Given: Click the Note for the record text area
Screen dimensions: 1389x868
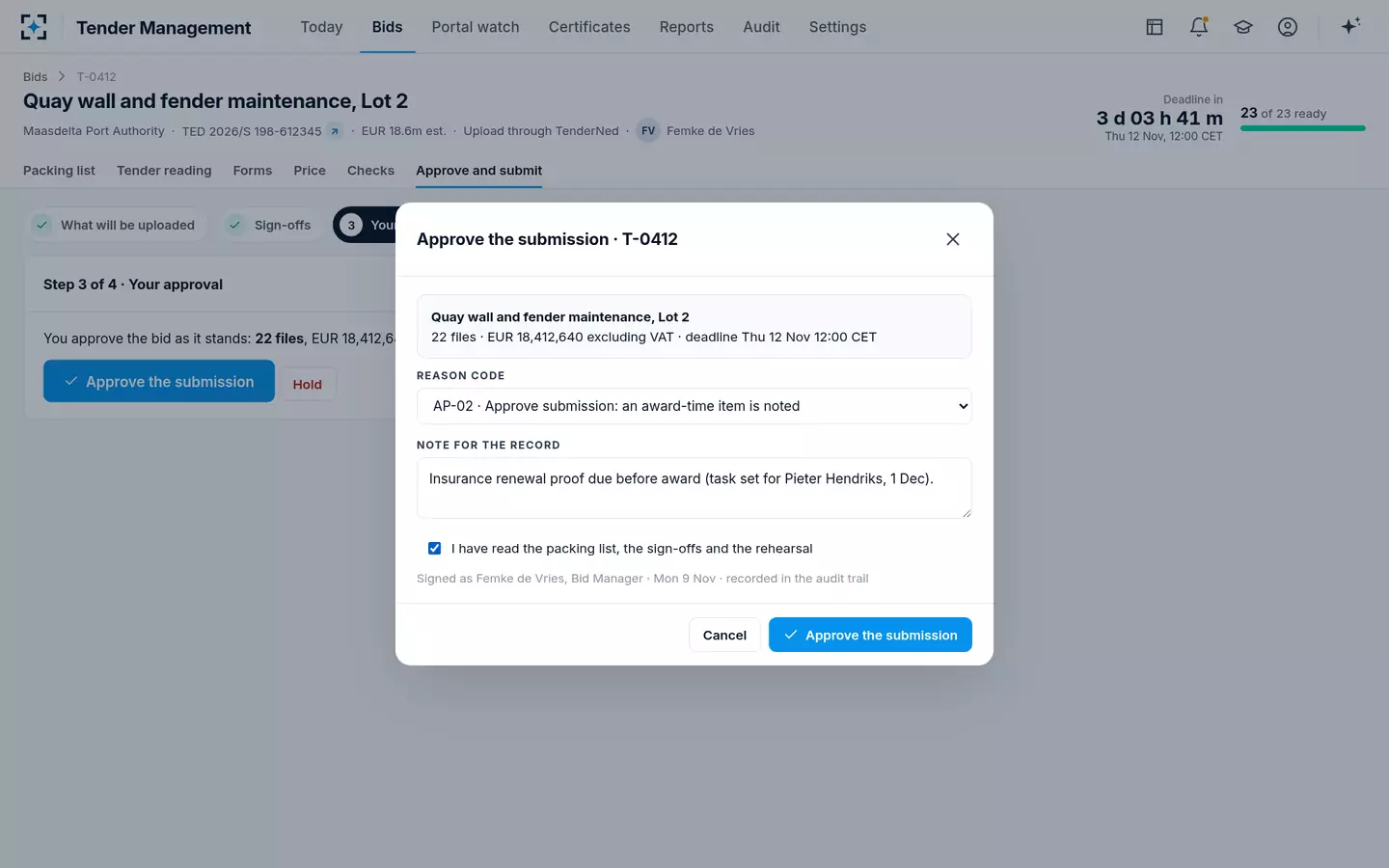Looking at the screenshot, I should coord(694,488).
